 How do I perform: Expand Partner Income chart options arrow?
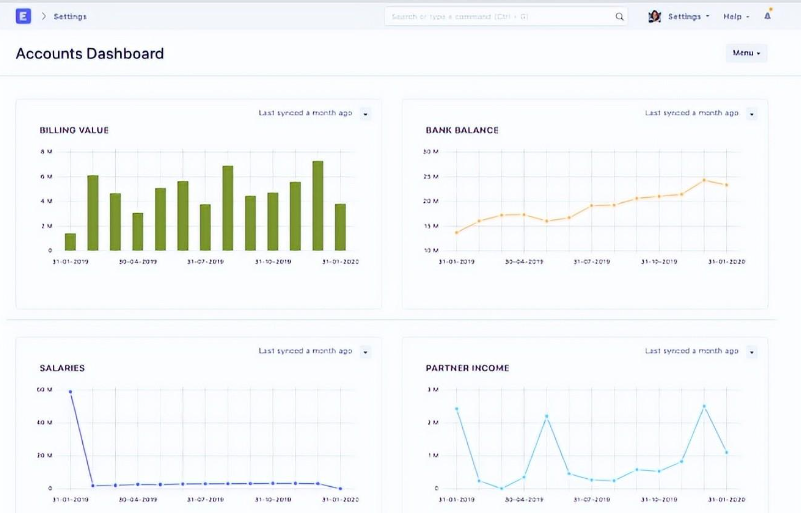[751, 352]
